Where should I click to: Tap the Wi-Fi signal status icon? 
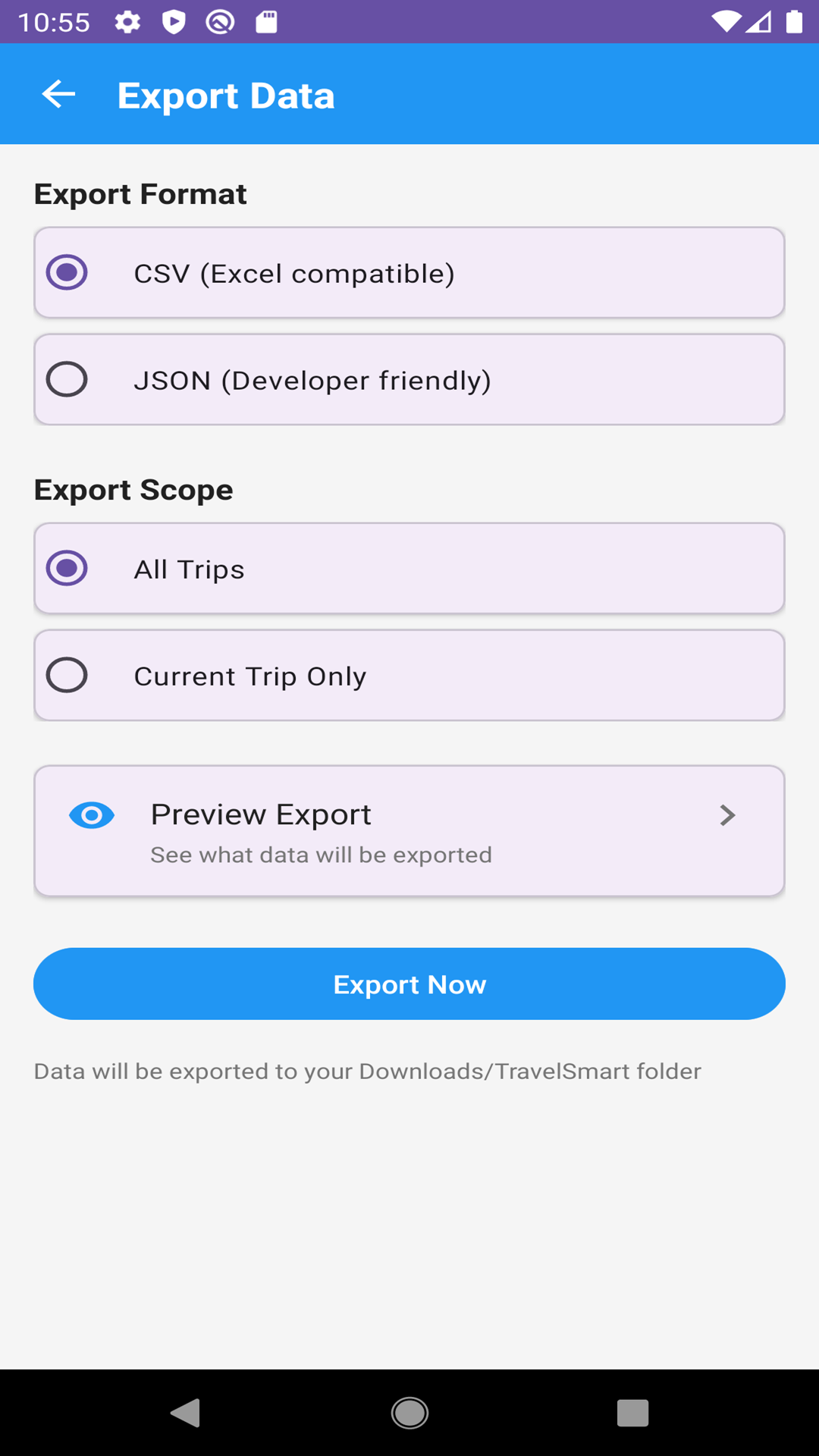point(726,22)
